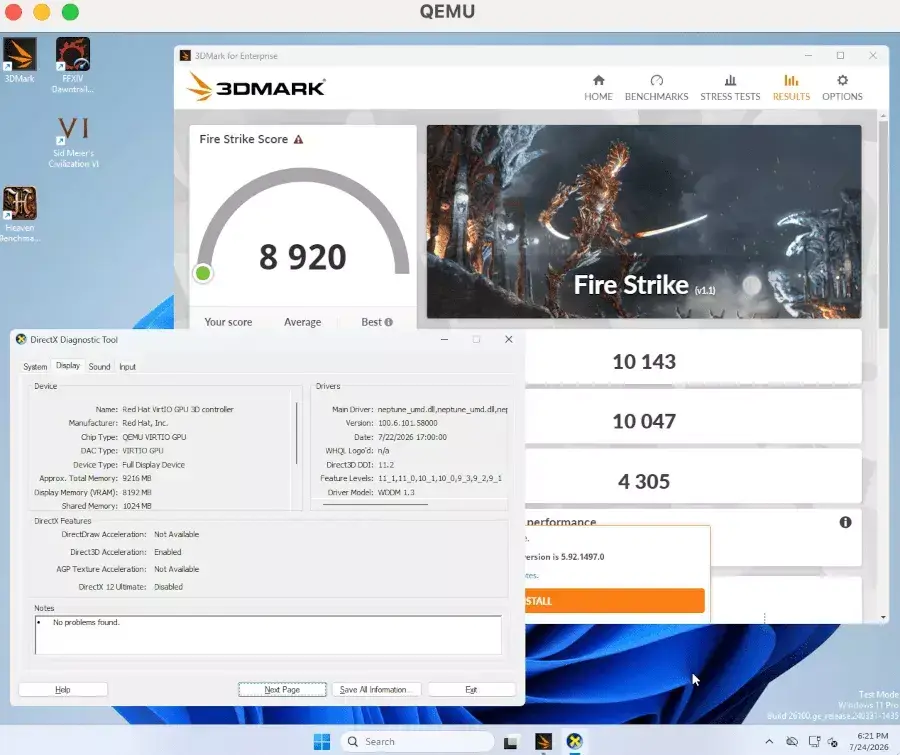Click the Your score label
Screen dimensions: 900x755
click(x=228, y=322)
